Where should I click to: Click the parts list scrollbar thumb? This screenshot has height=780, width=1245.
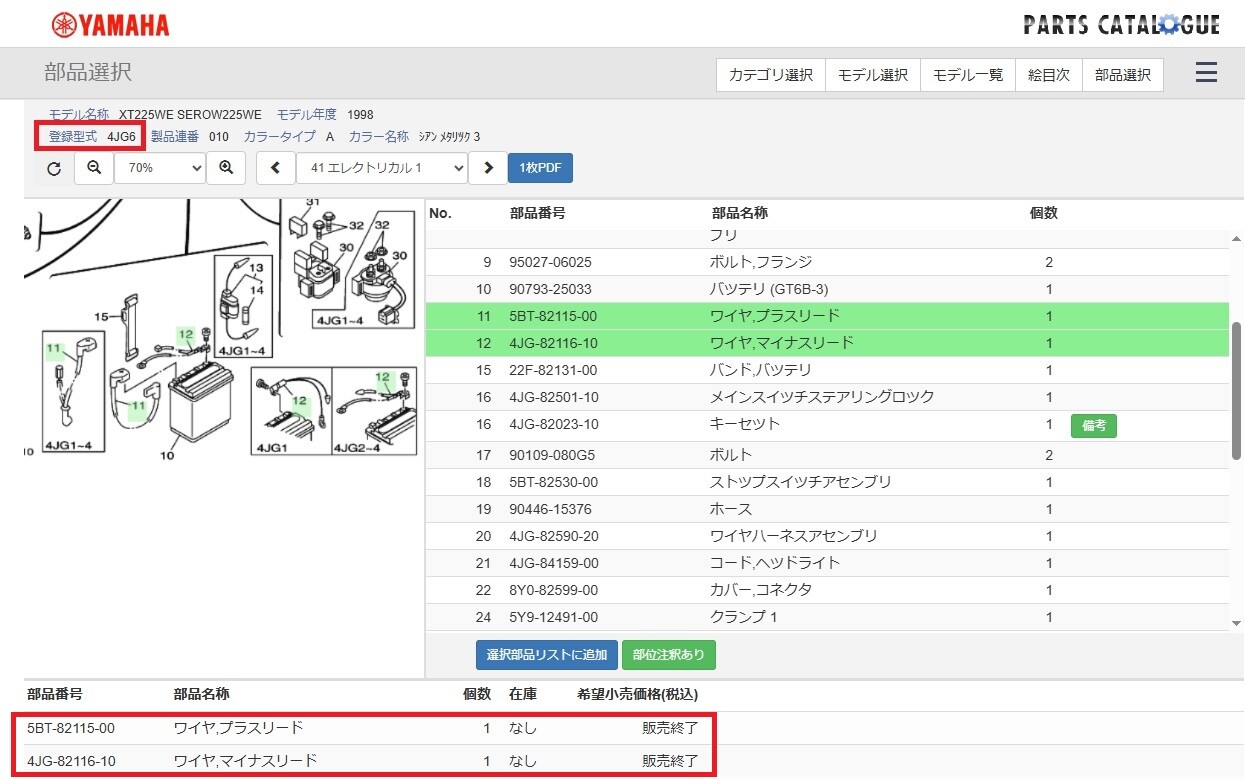click(1237, 390)
